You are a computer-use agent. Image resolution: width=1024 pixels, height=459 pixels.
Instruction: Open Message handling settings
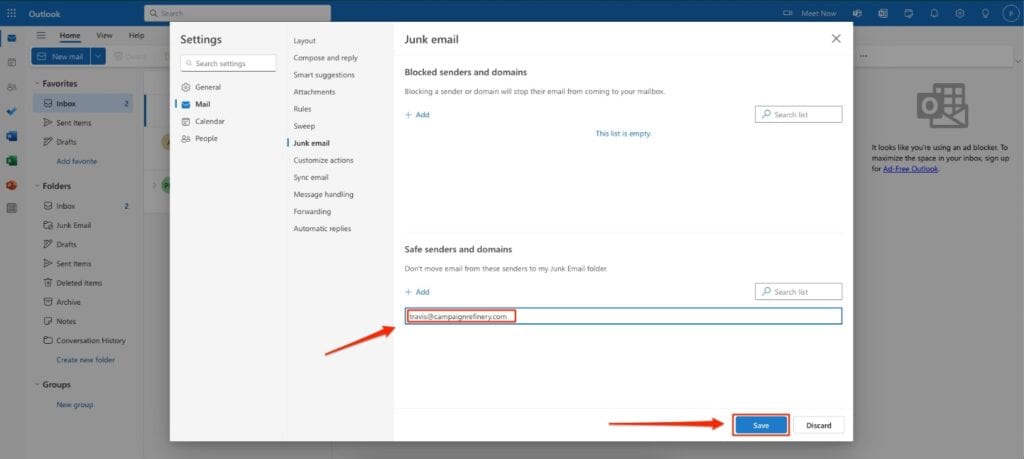(323, 195)
